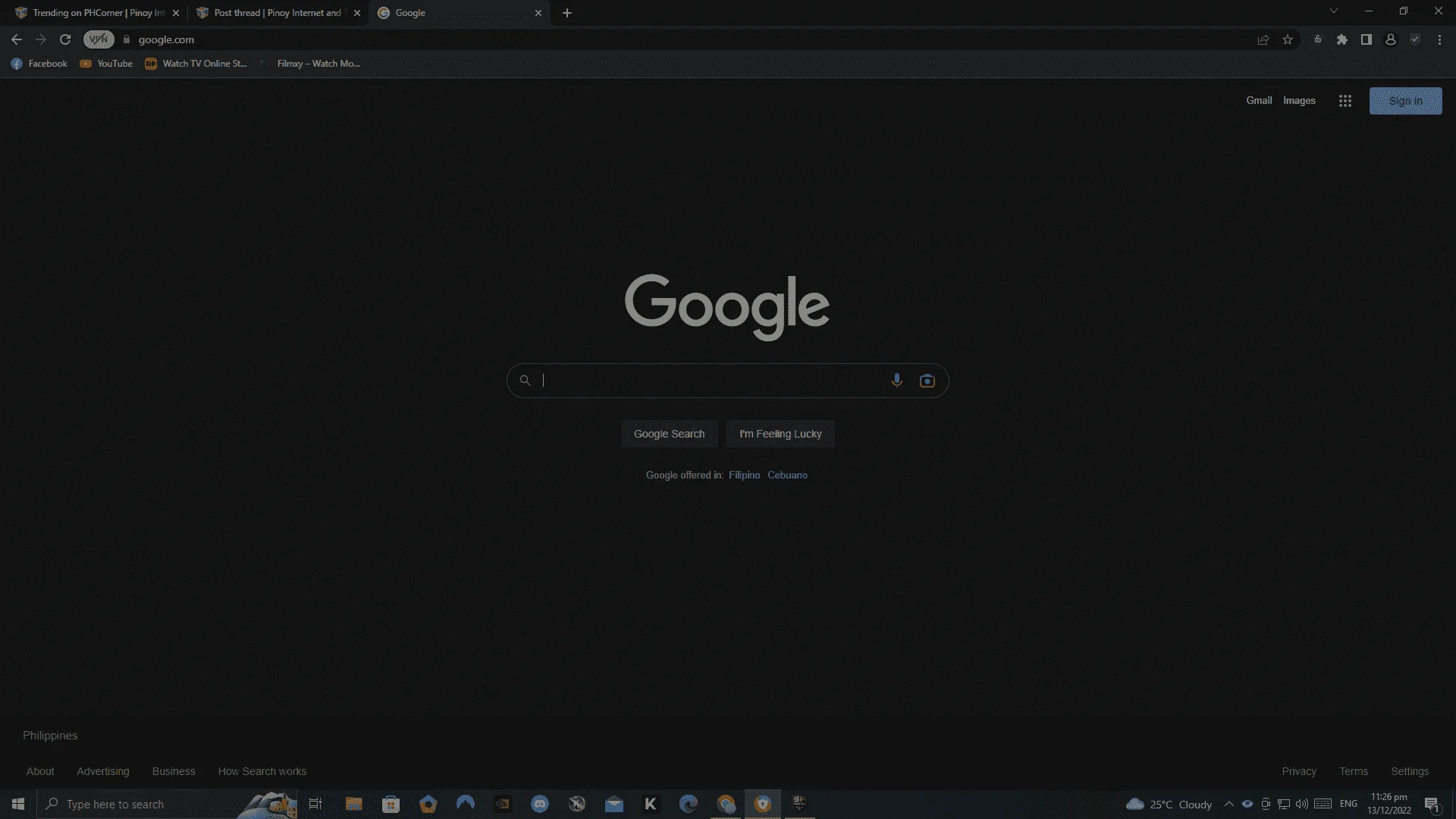
Task: Go forward with the forward arrow
Action: (x=41, y=39)
